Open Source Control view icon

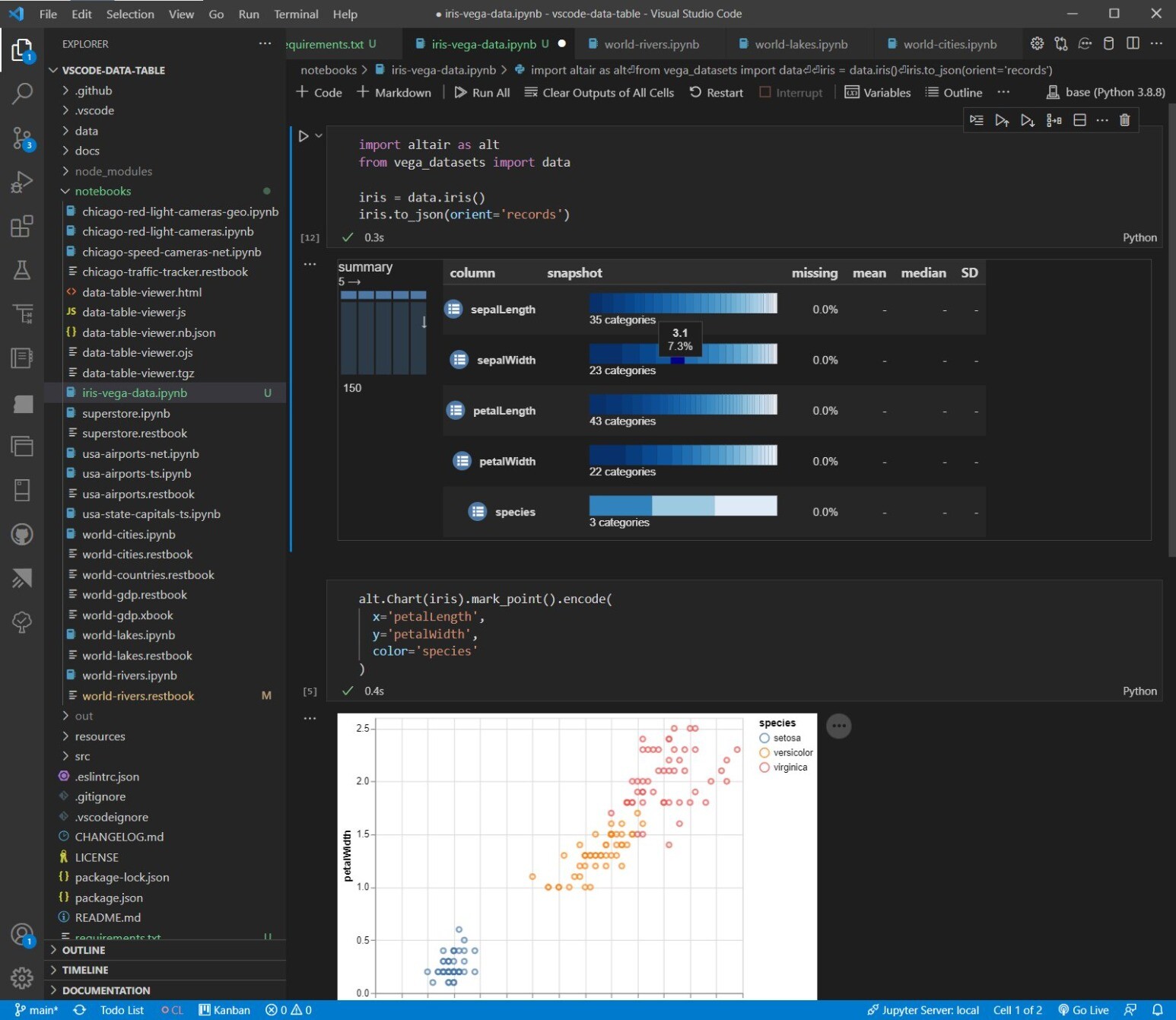(22, 138)
